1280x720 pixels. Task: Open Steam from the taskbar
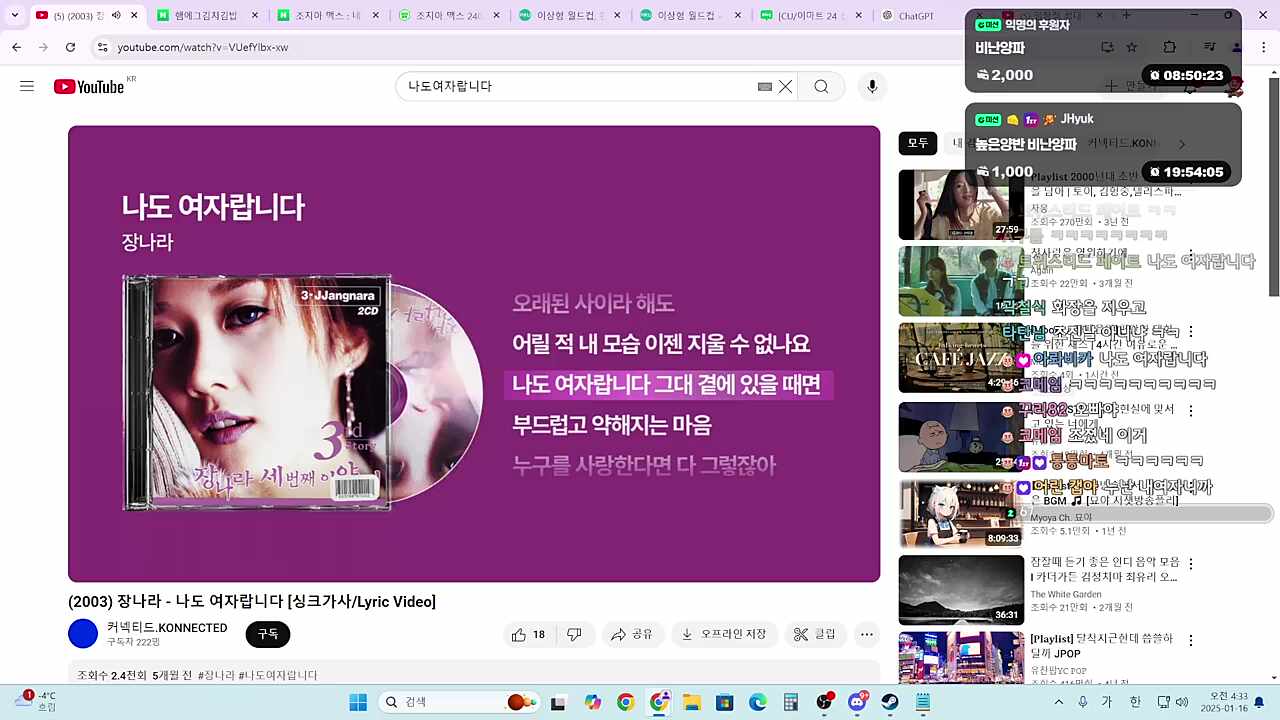[890, 702]
